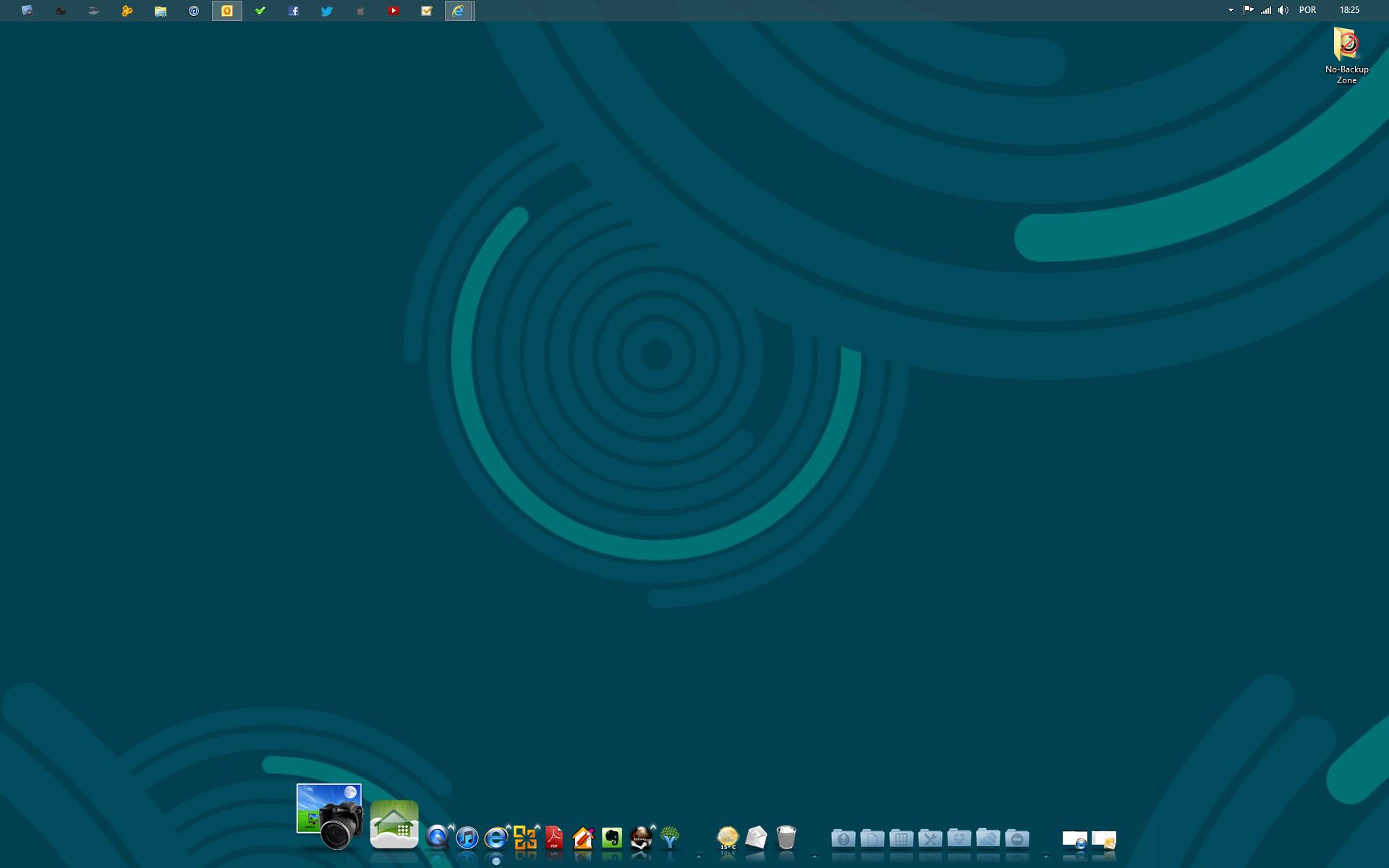This screenshot has width=1389, height=868.
Task: Open Facebook from the top taskbar
Action: click(x=294, y=11)
